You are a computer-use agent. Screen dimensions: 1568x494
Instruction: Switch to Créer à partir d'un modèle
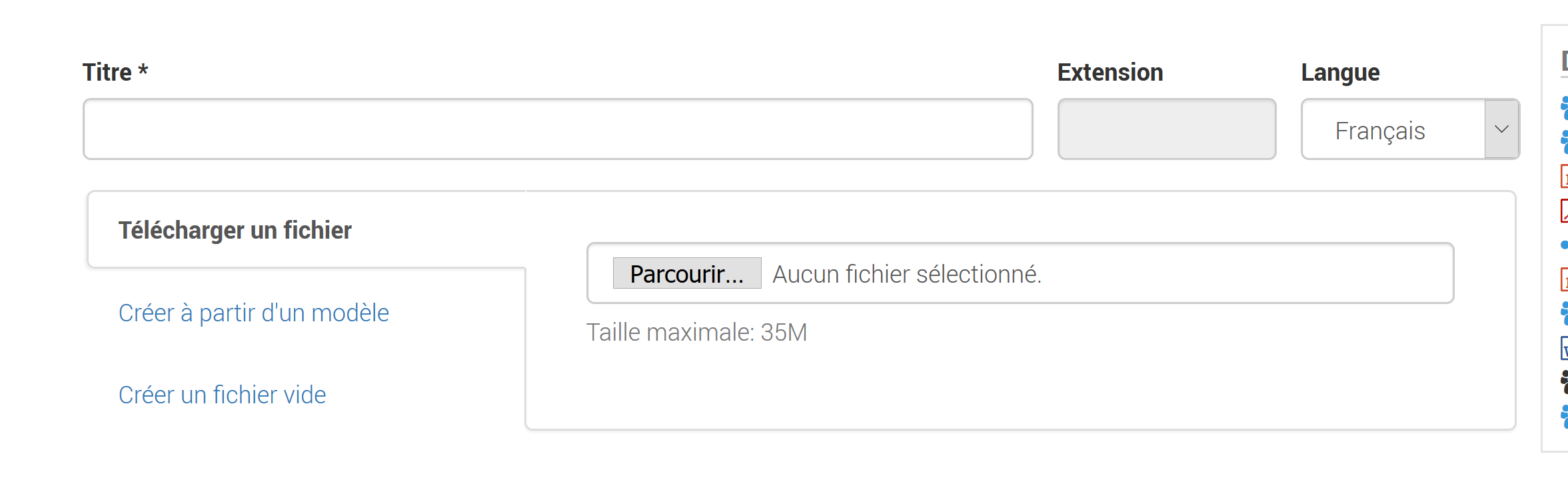[253, 313]
